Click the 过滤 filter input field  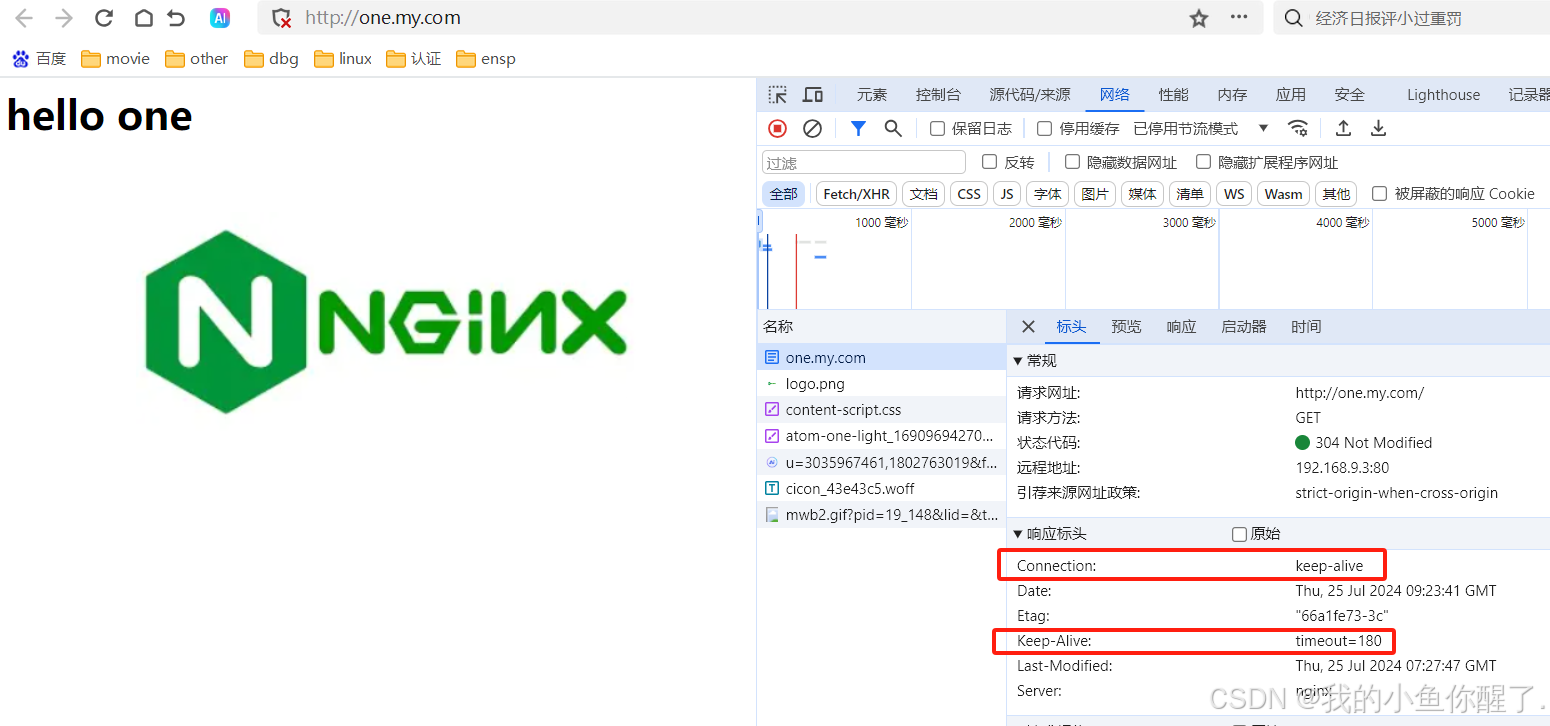click(x=864, y=162)
